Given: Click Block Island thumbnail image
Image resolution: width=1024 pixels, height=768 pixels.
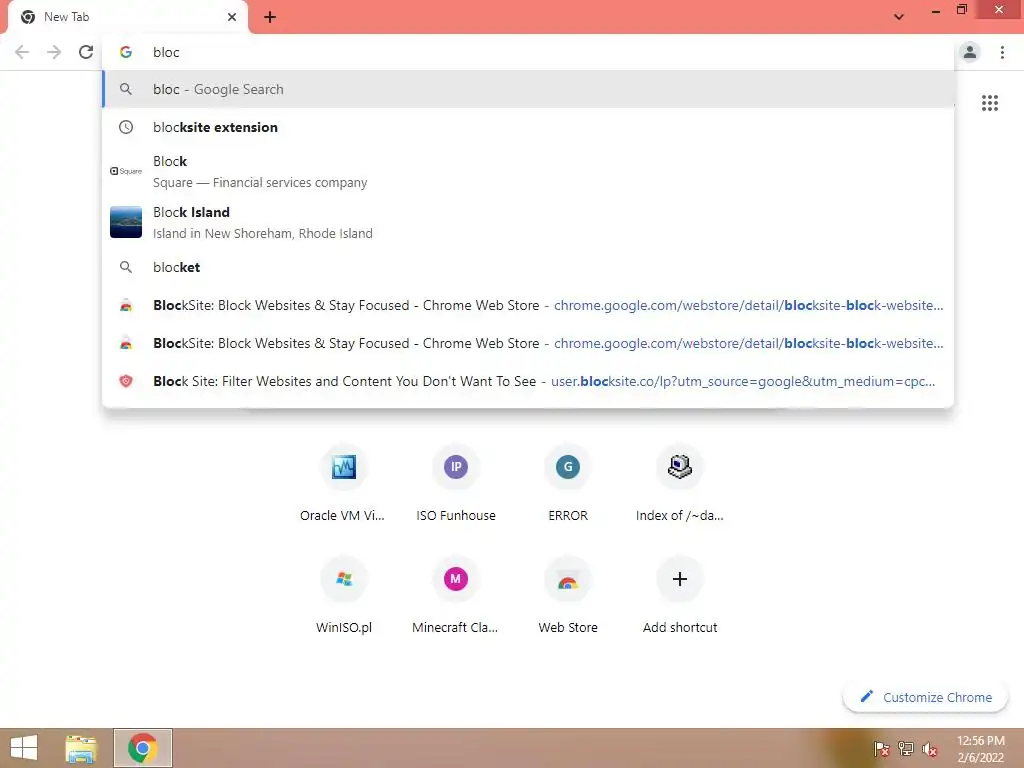Looking at the screenshot, I should (126, 222).
